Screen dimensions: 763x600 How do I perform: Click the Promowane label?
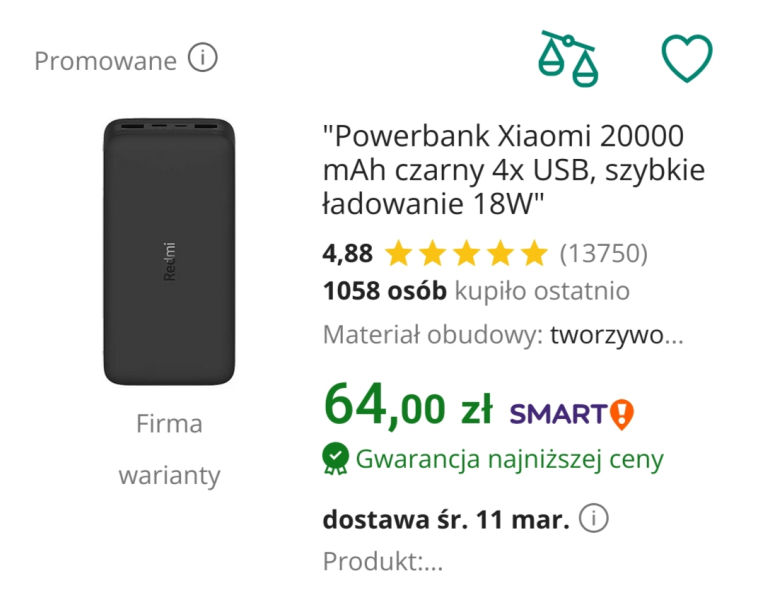pyautogui.click(x=105, y=61)
